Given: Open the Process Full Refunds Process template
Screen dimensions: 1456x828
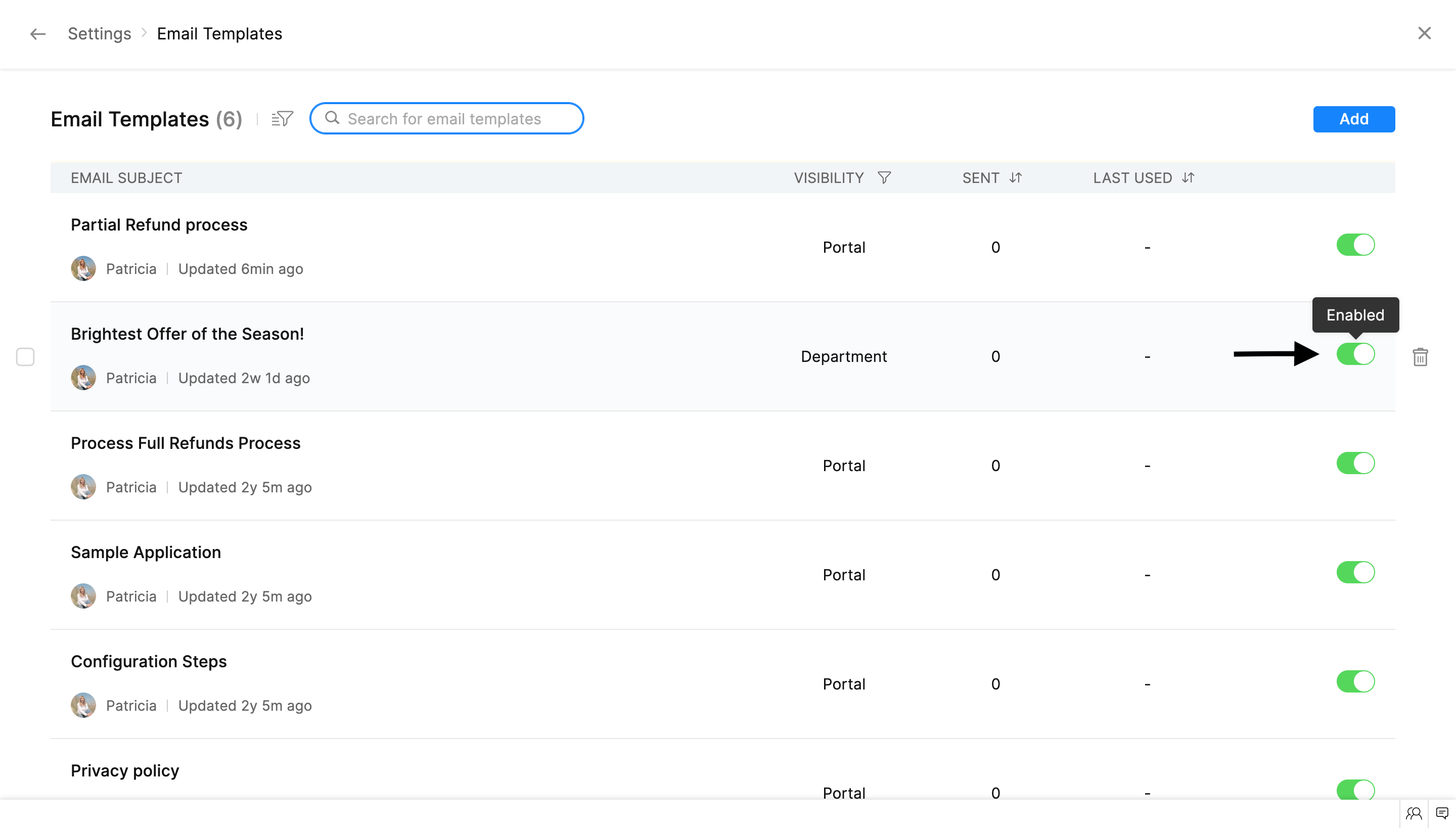Looking at the screenshot, I should (186, 443).
